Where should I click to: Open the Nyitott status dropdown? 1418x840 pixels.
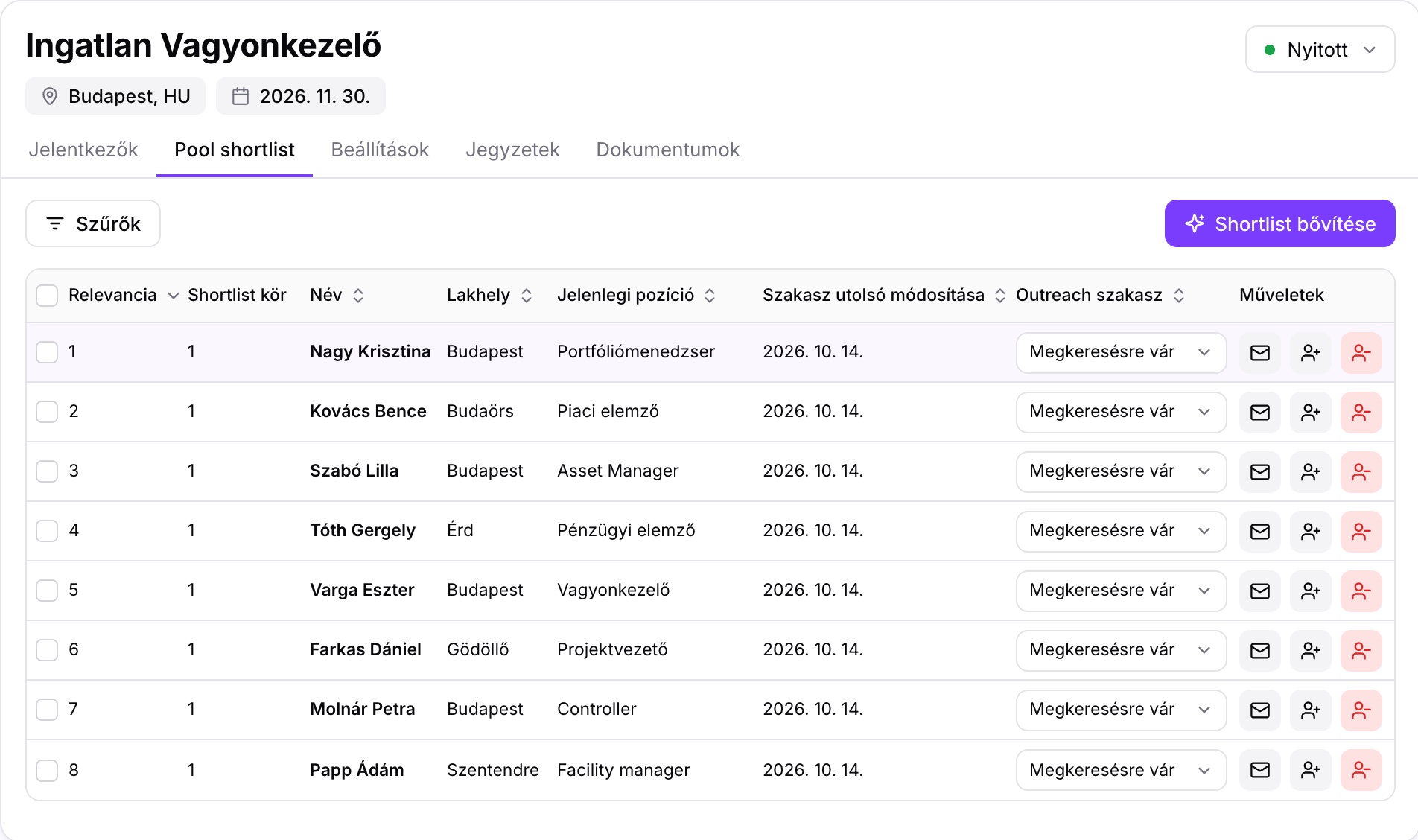click(x=1320, y=50)
